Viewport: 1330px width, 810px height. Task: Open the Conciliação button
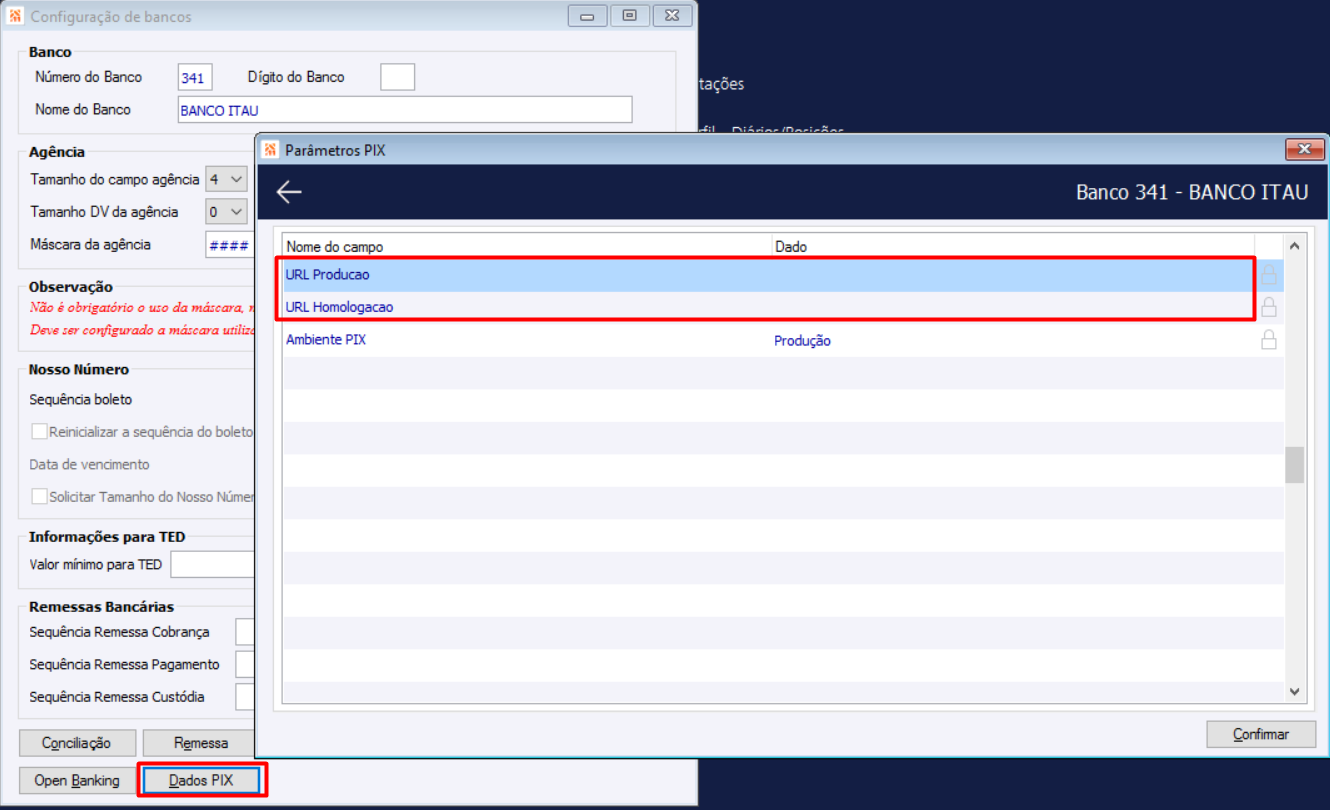(76, 743)
